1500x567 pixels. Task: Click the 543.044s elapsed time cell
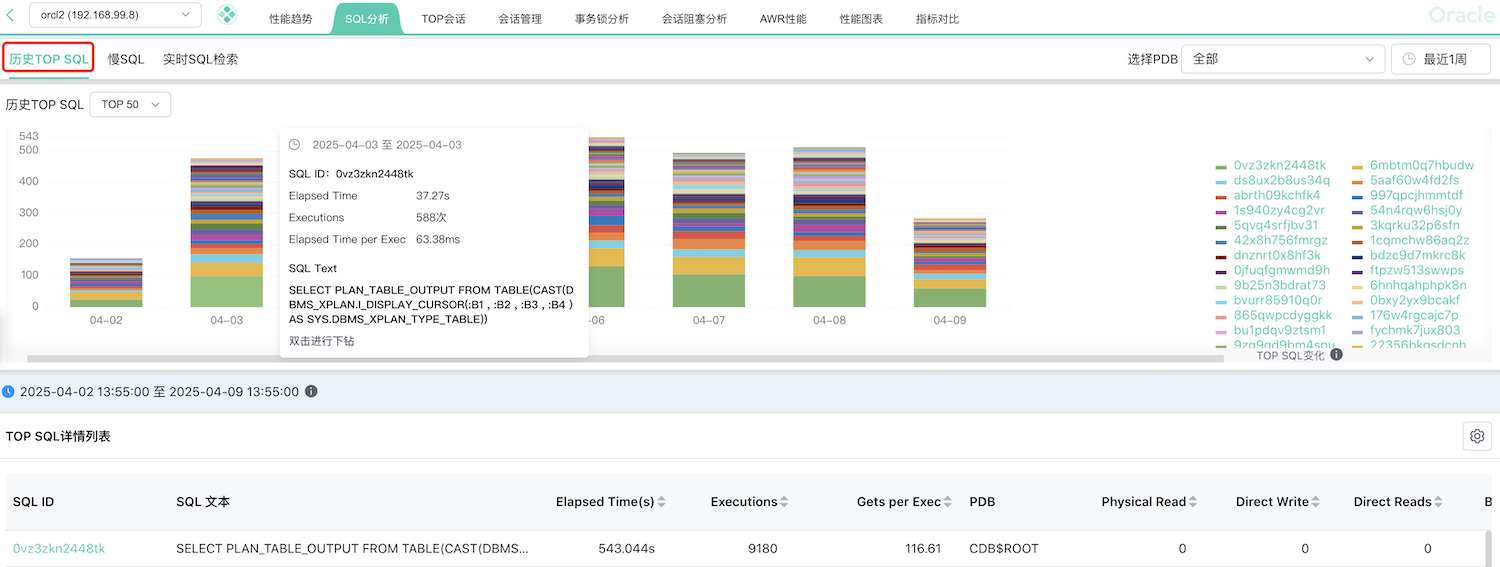[x=626, y=548]
